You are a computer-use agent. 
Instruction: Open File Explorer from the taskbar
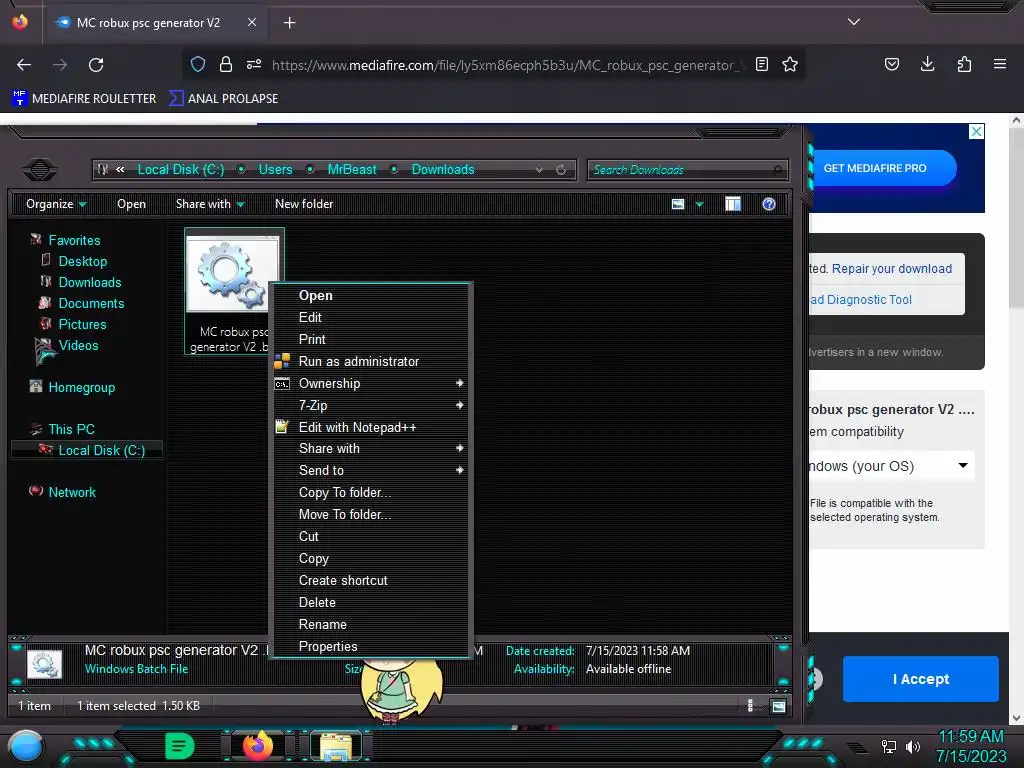coord(336,746)
